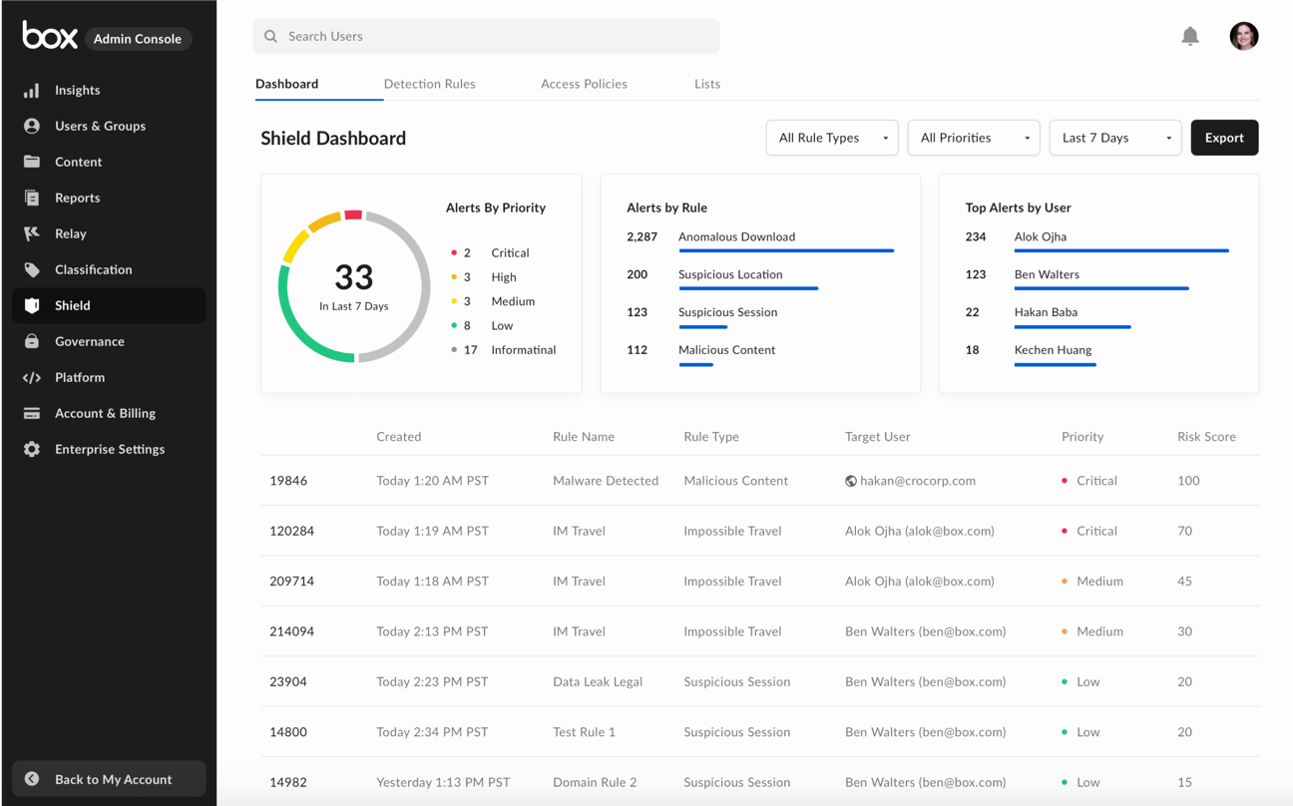Viewport: 1293px width, 806px height.
Task: Click the search magnifier icon
Action: tap(271, 36)
